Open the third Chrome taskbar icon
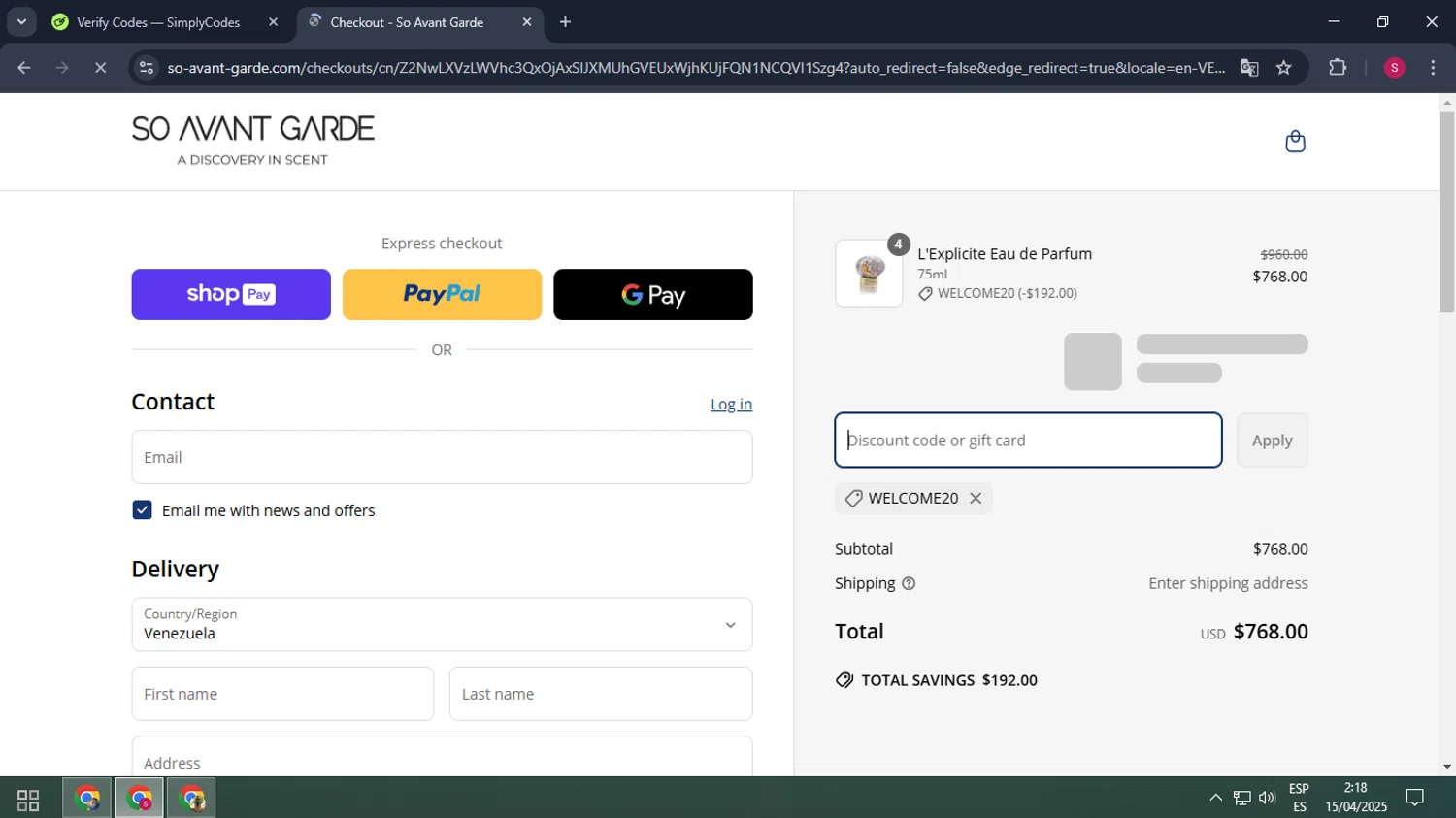1456x818 pixels. pyautogui.click(x=191, y=799)
